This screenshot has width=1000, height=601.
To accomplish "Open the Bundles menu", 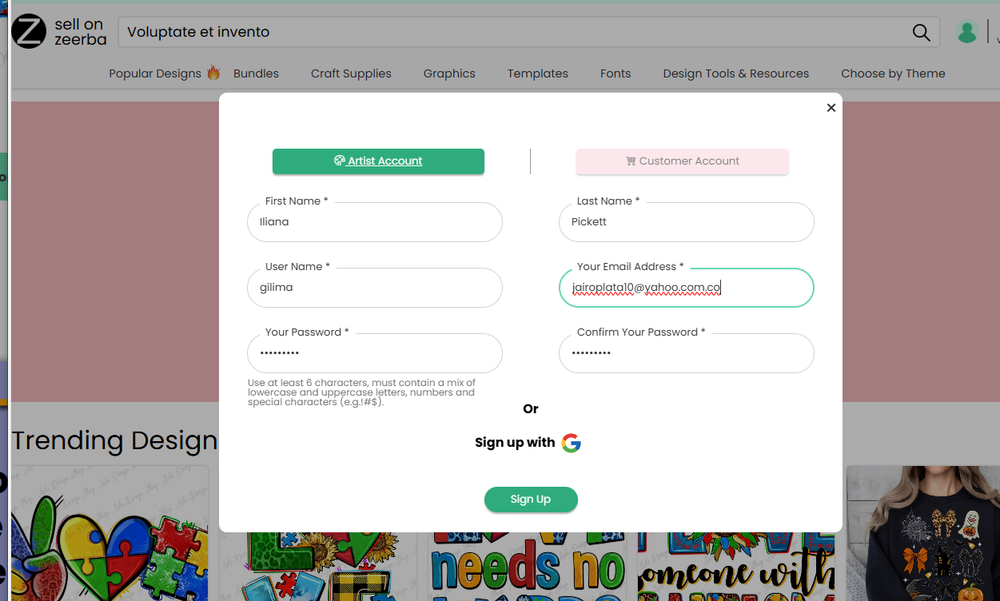I will click(x=256, y=73).
